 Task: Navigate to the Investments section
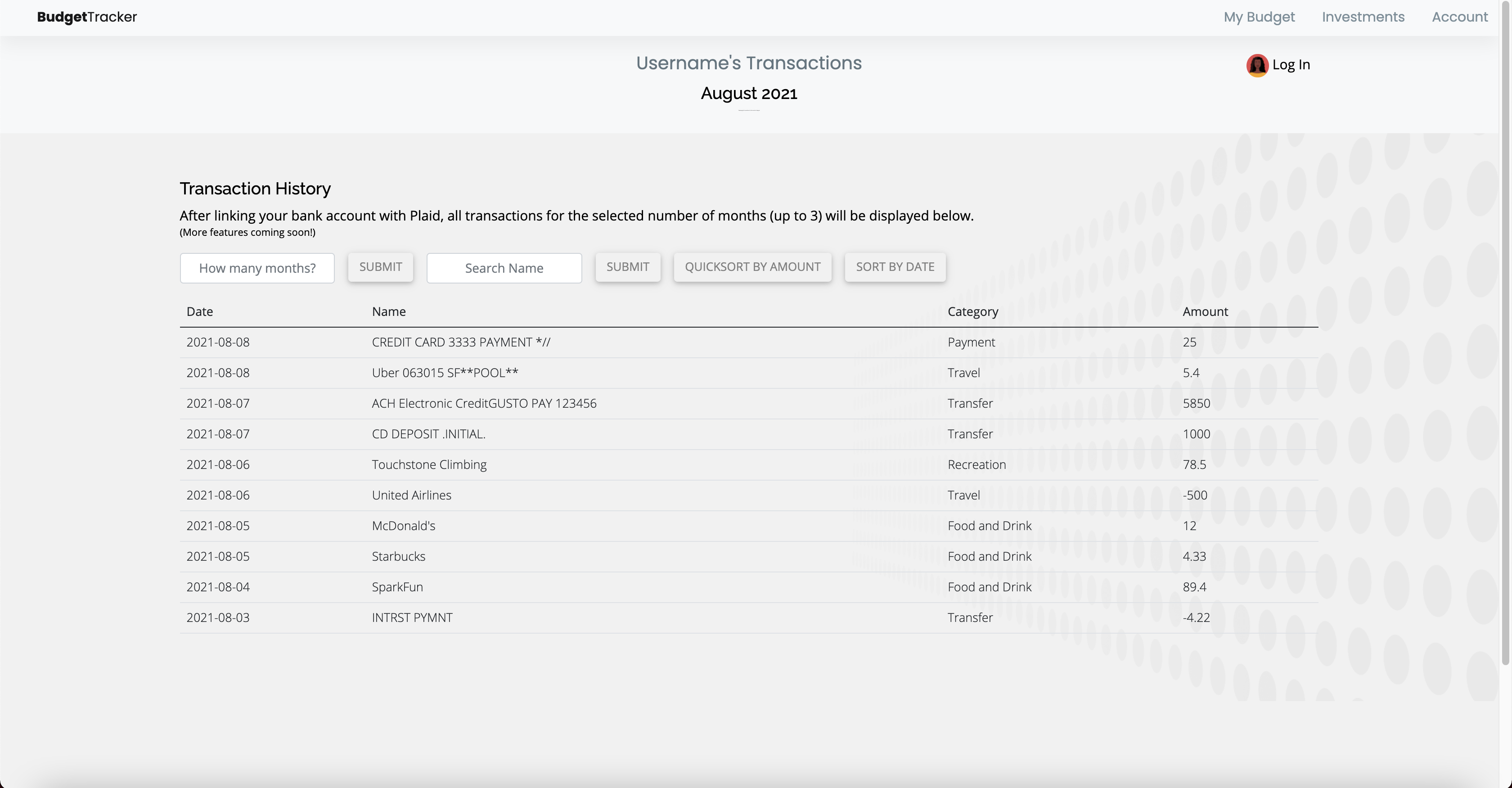pos(1363,17)
